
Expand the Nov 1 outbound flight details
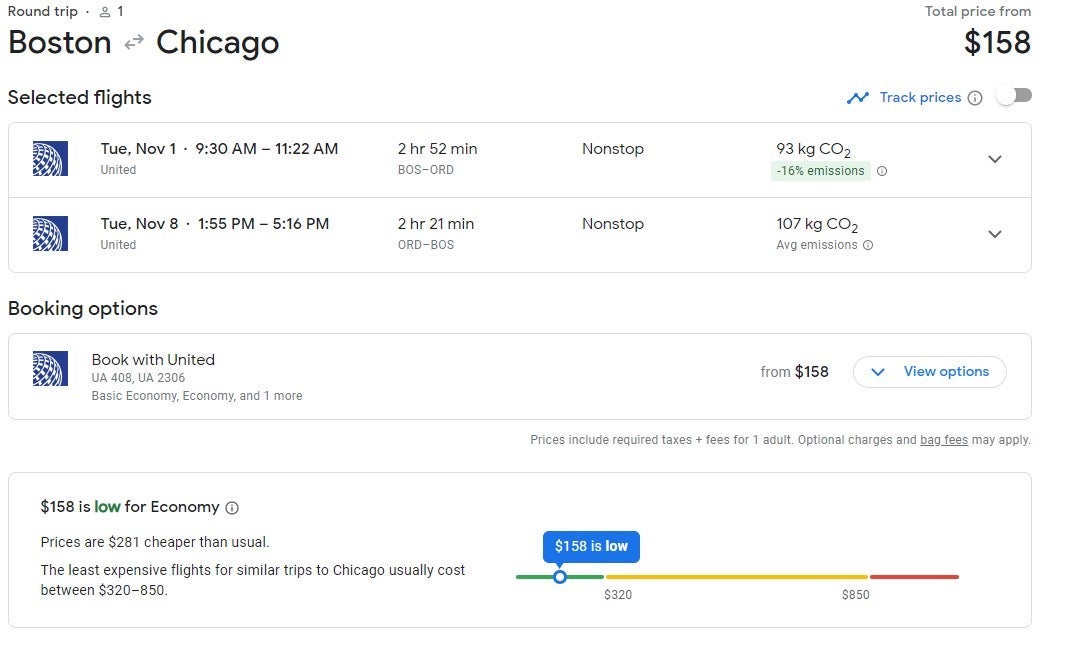994,159
